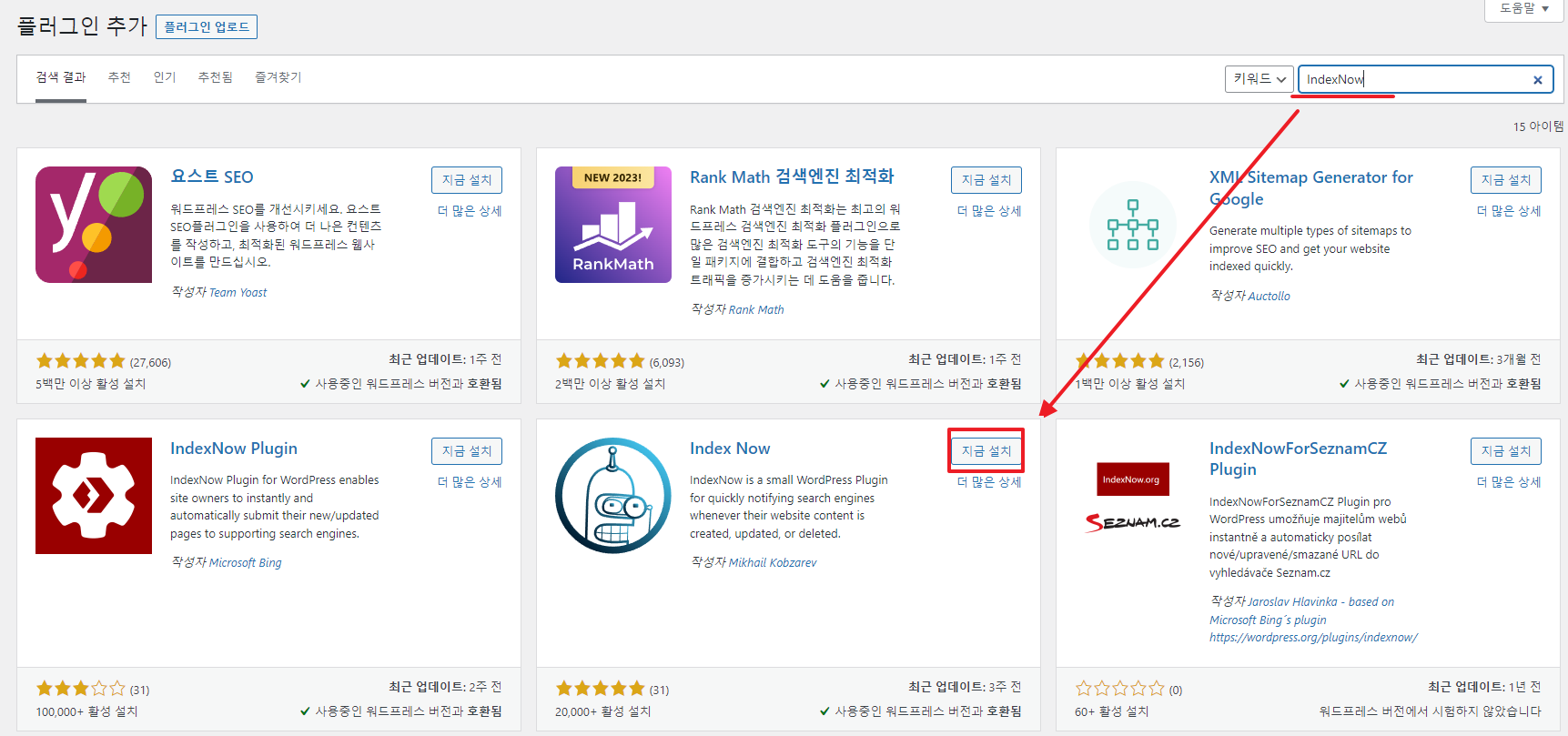This screenshot has width=1568, height=736.
Task: Click the IndexNowForSeznamCZ plugin logo
Action: (1133, 497)
